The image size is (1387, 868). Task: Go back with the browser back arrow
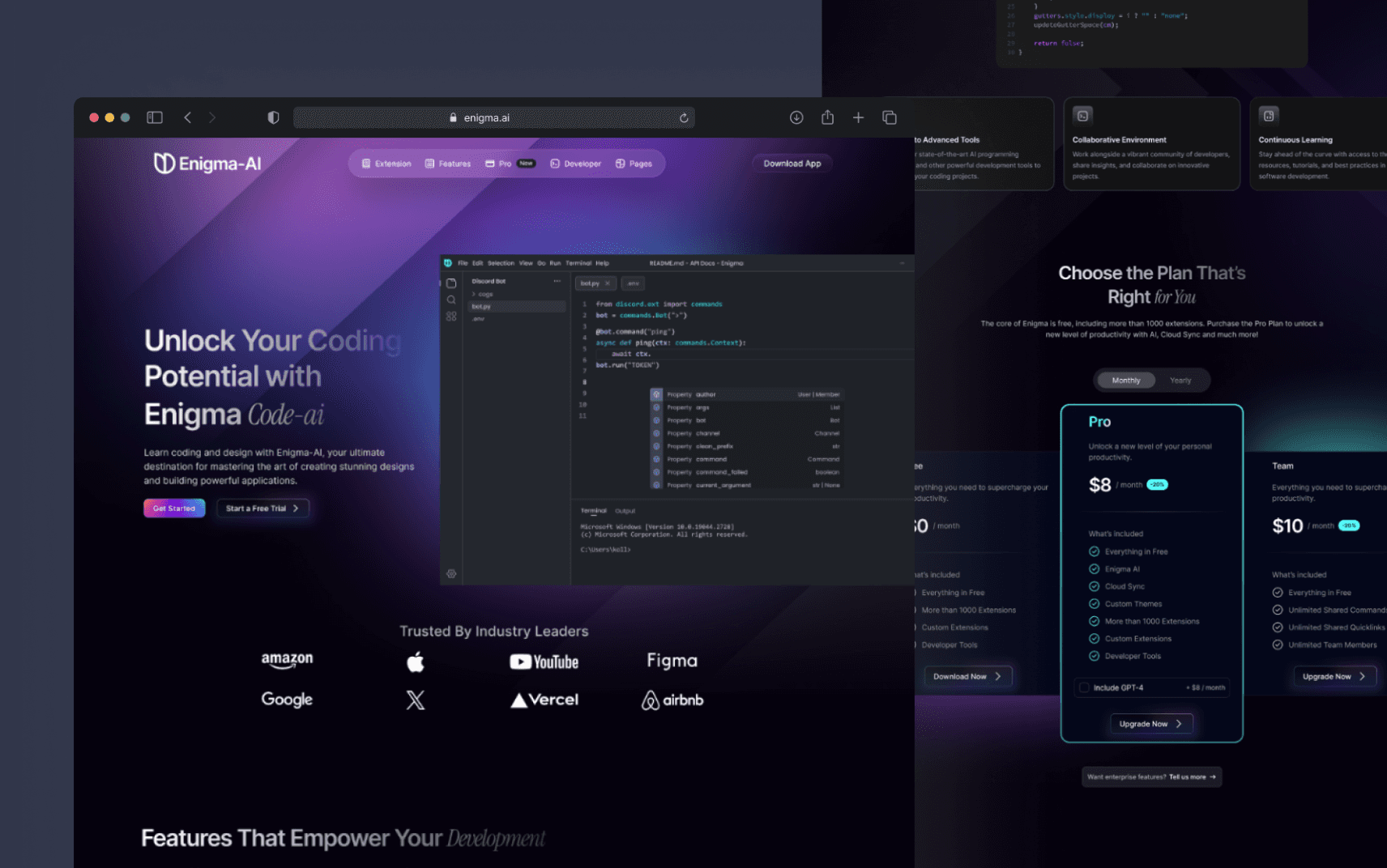(x=187, y=117)
